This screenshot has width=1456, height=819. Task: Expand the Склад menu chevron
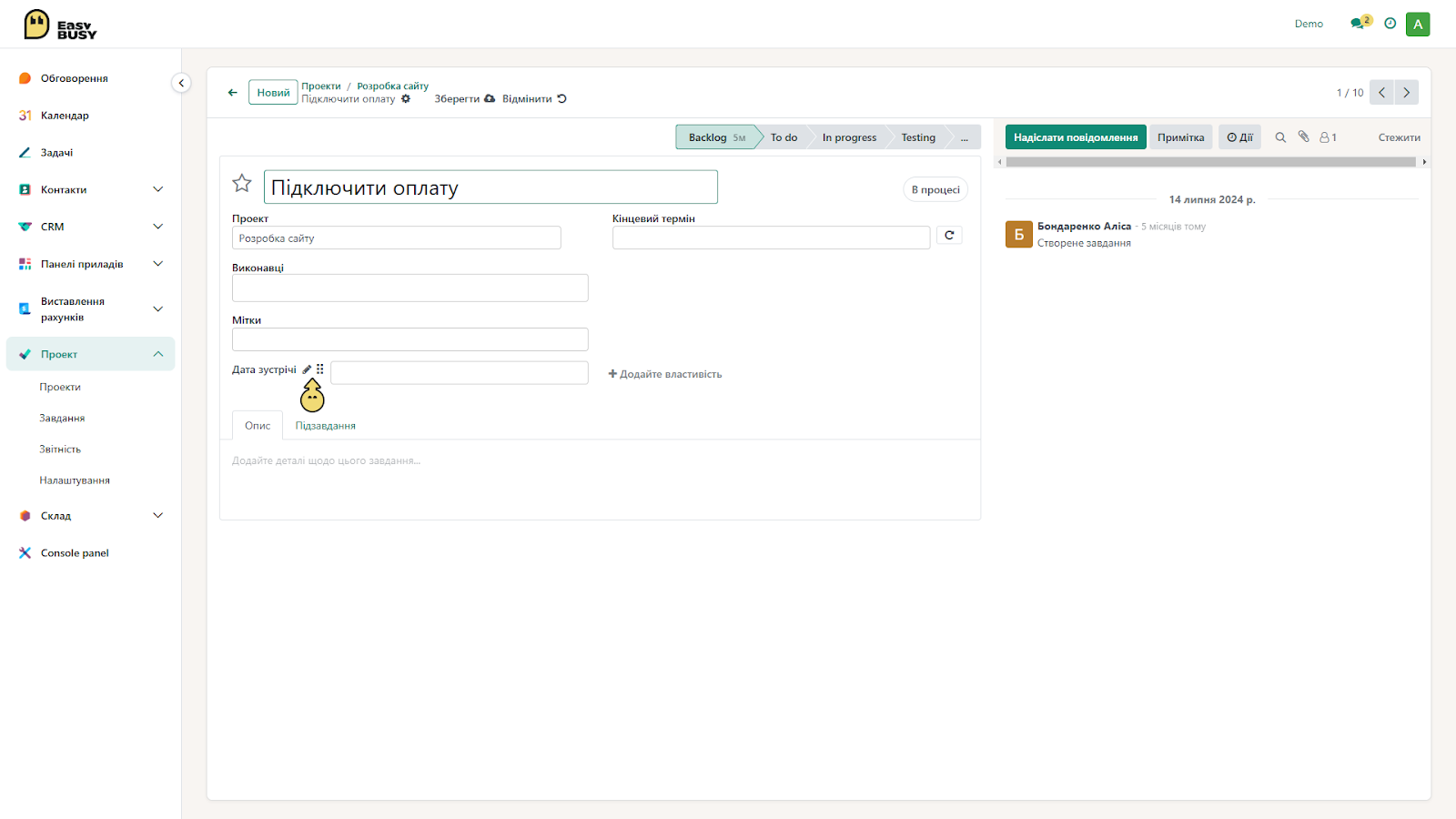tap(158, 515)
